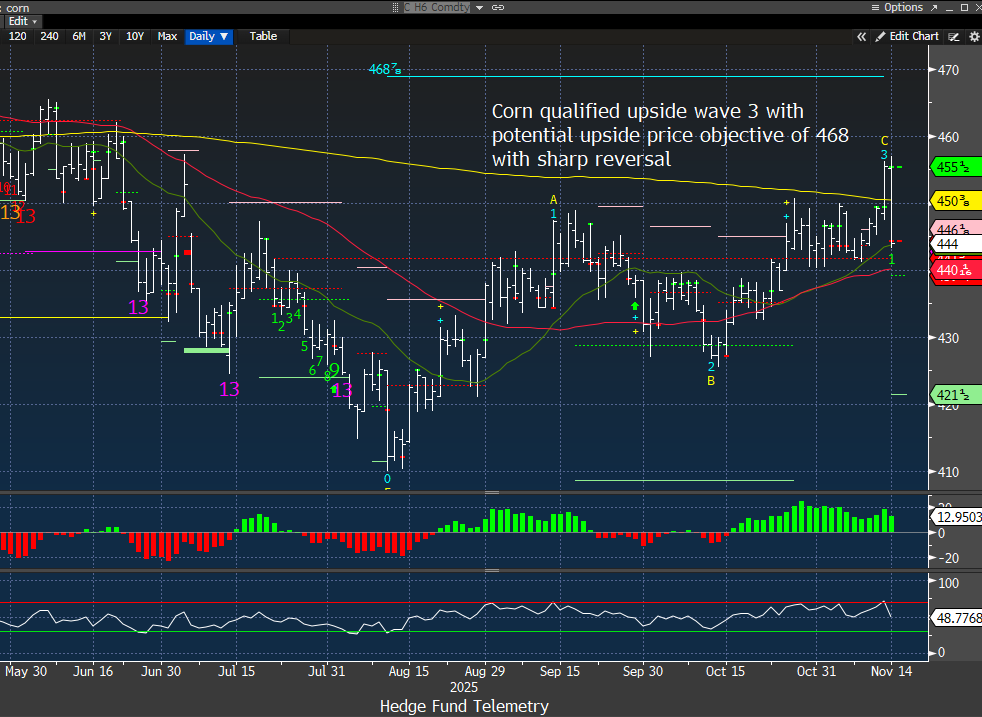Select the 240 interval tab

[x=49, y=36]
